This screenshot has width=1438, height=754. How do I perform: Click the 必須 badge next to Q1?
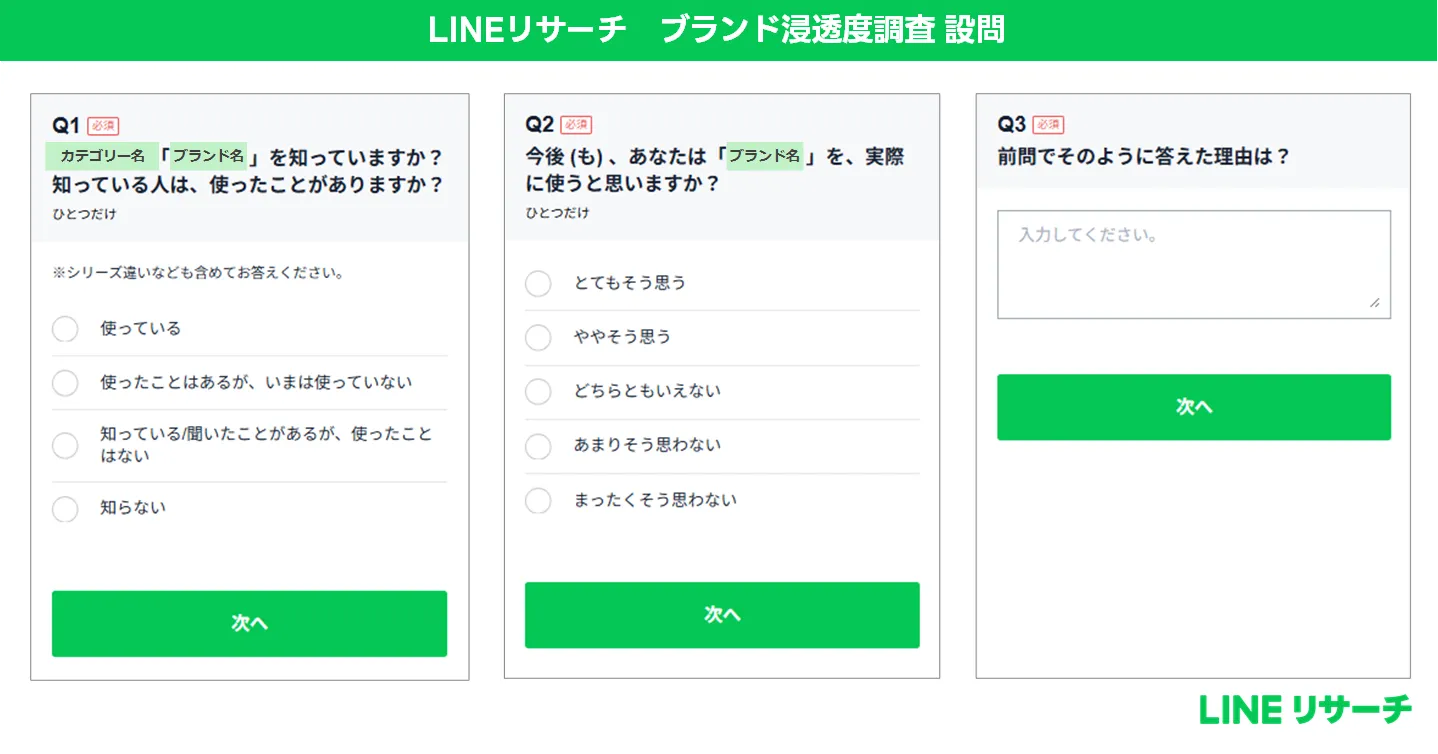(x=103, y=125)
